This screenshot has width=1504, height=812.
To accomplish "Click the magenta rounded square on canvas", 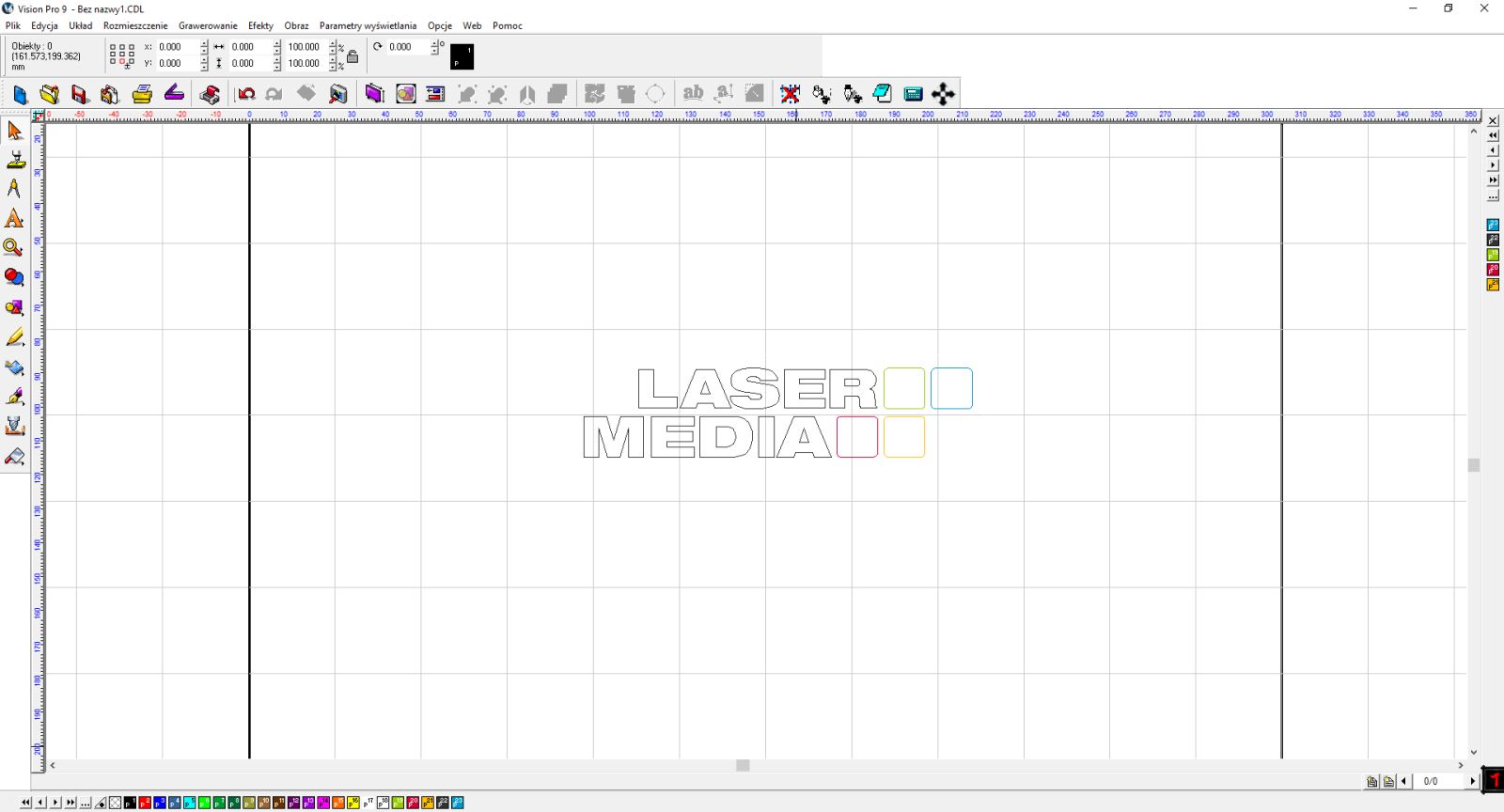I will (857, 437).
